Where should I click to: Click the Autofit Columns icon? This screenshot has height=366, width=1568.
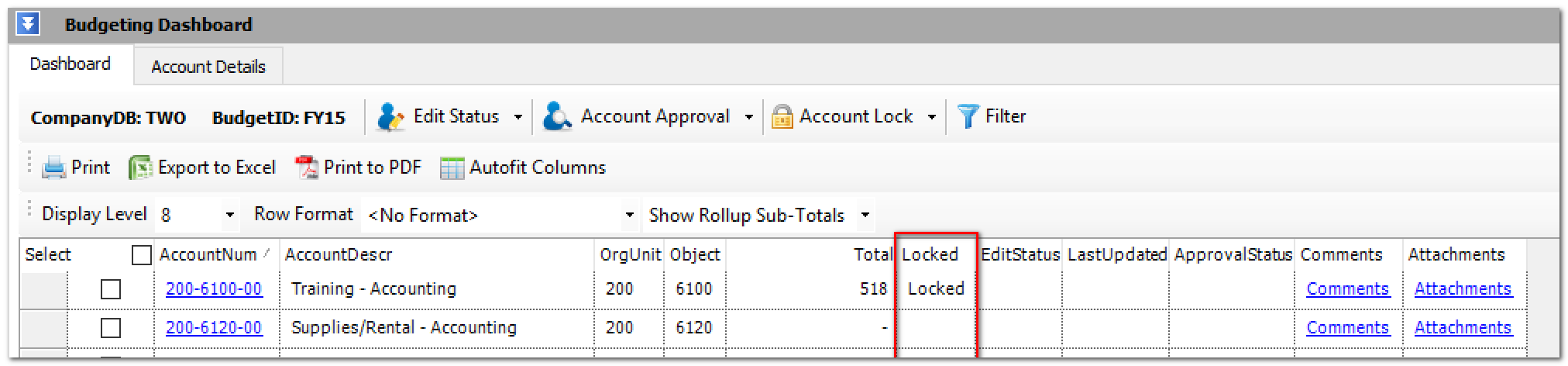(452, 167)
